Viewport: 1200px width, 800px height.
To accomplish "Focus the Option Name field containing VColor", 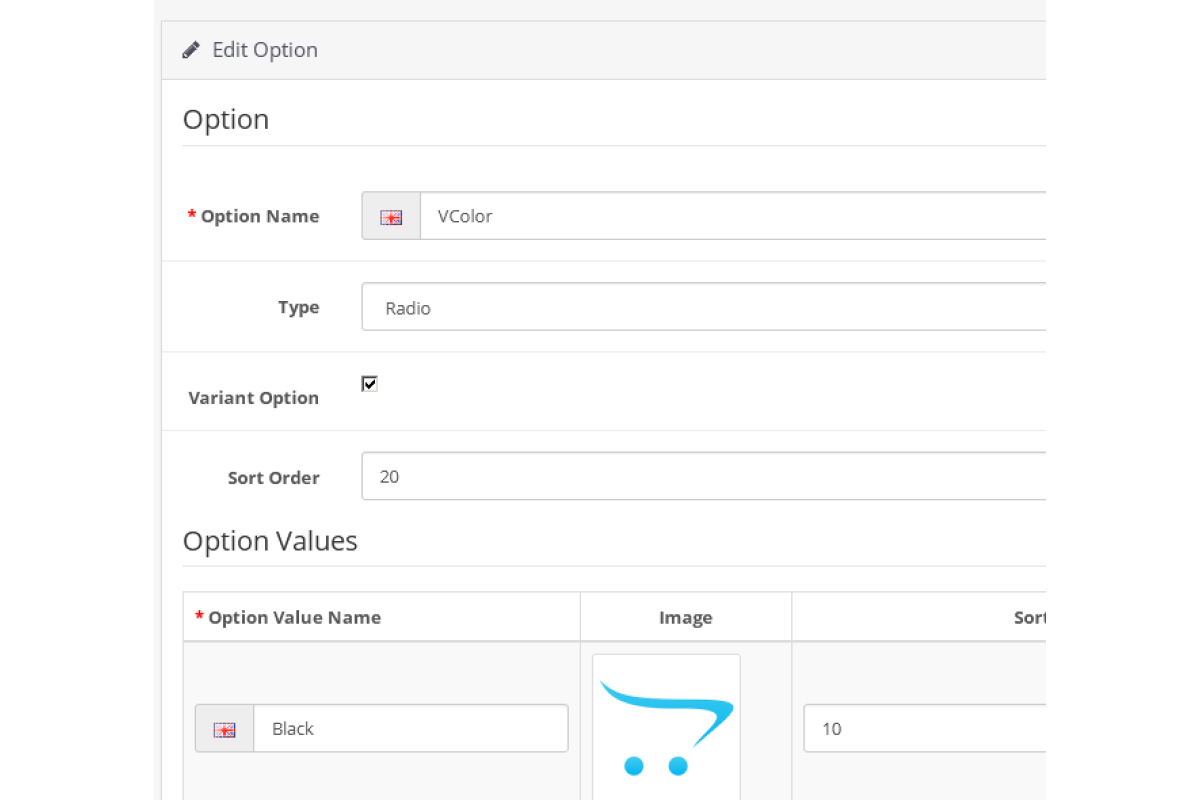I will click(x=732, y=216).
